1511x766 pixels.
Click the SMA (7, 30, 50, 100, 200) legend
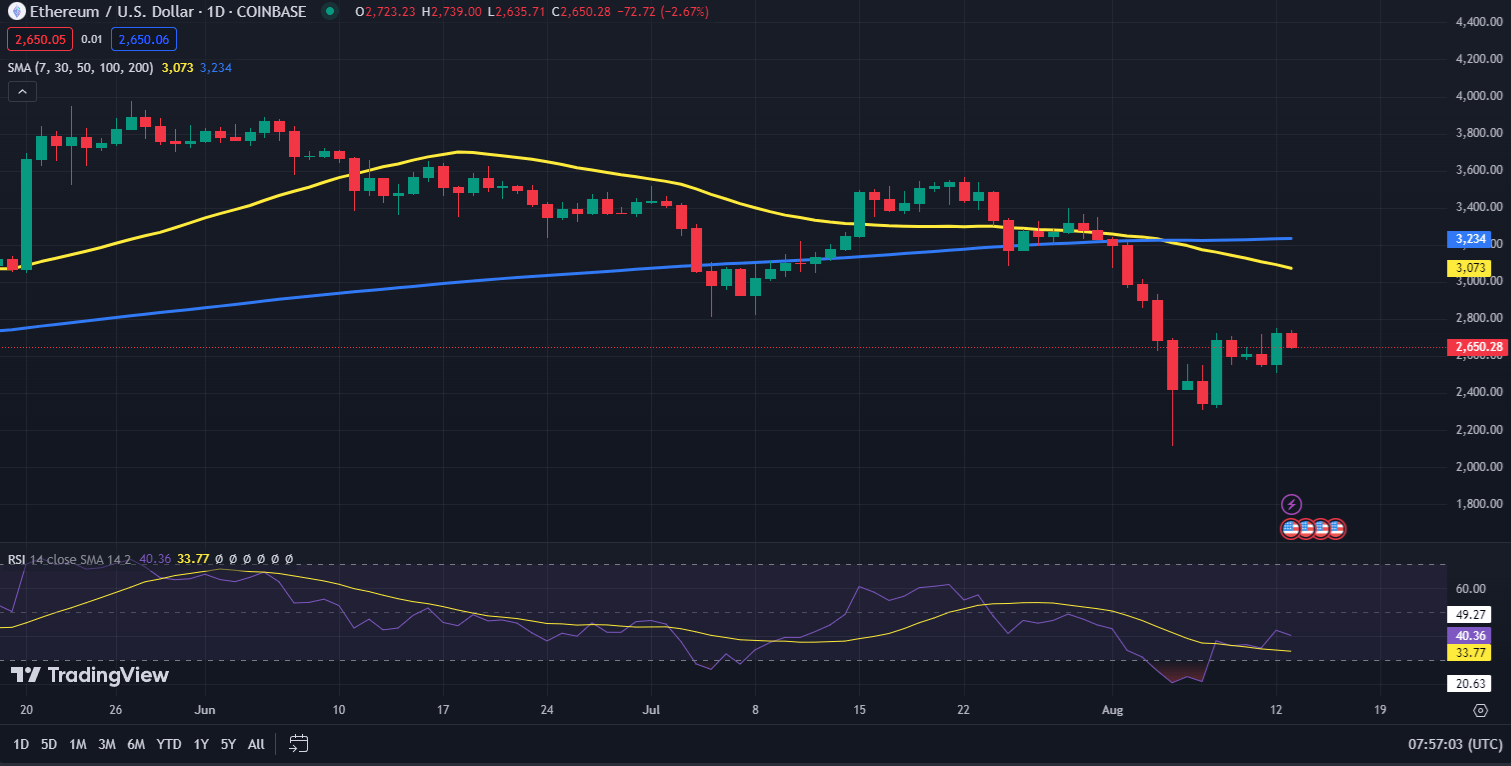(79, 67)
